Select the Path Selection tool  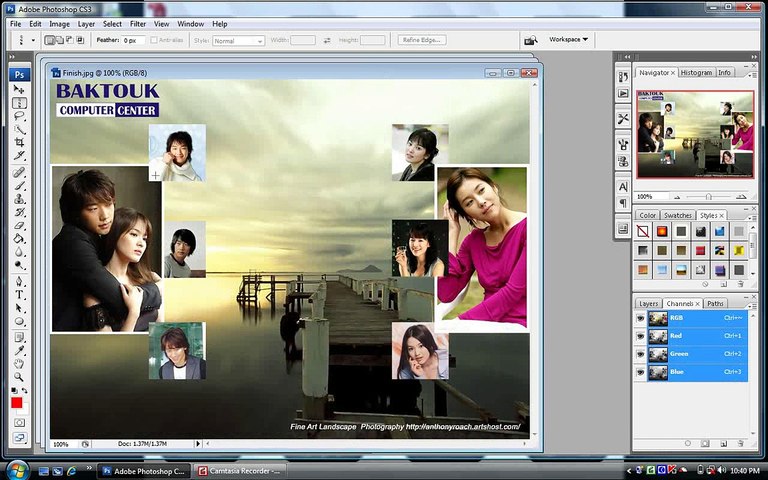point(19,308)
